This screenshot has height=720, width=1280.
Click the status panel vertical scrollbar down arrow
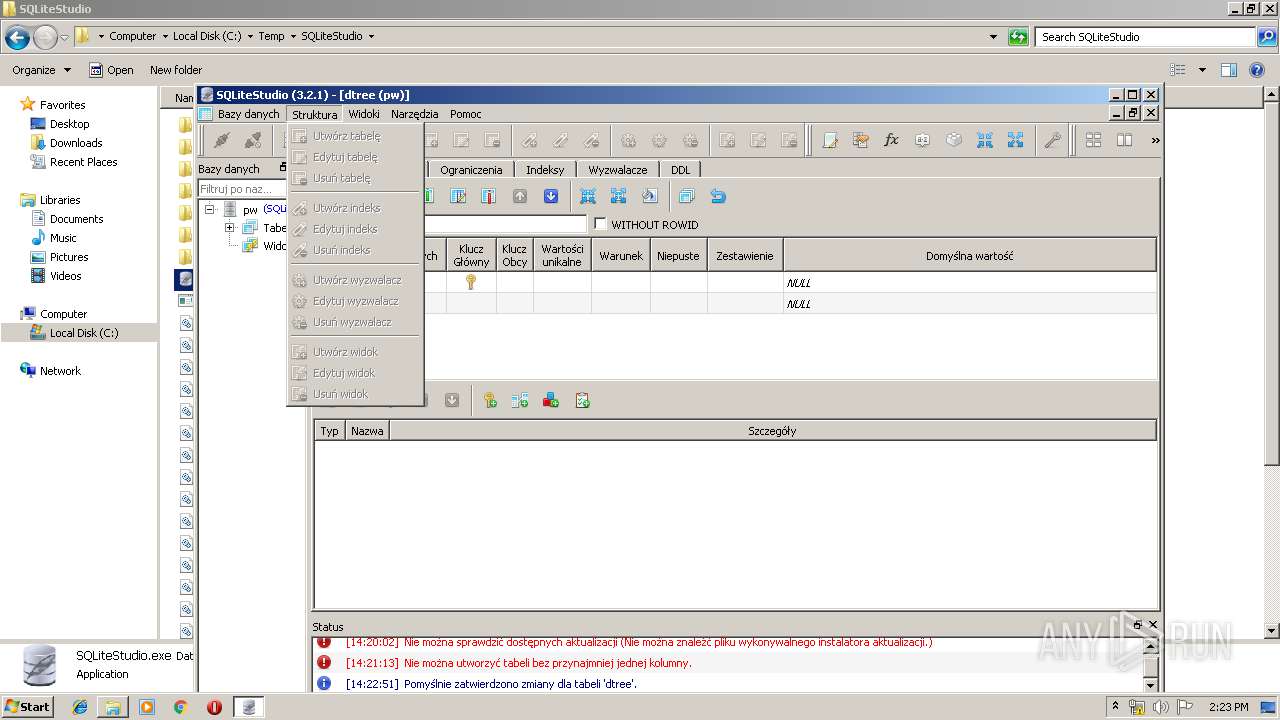(1150, 685)
